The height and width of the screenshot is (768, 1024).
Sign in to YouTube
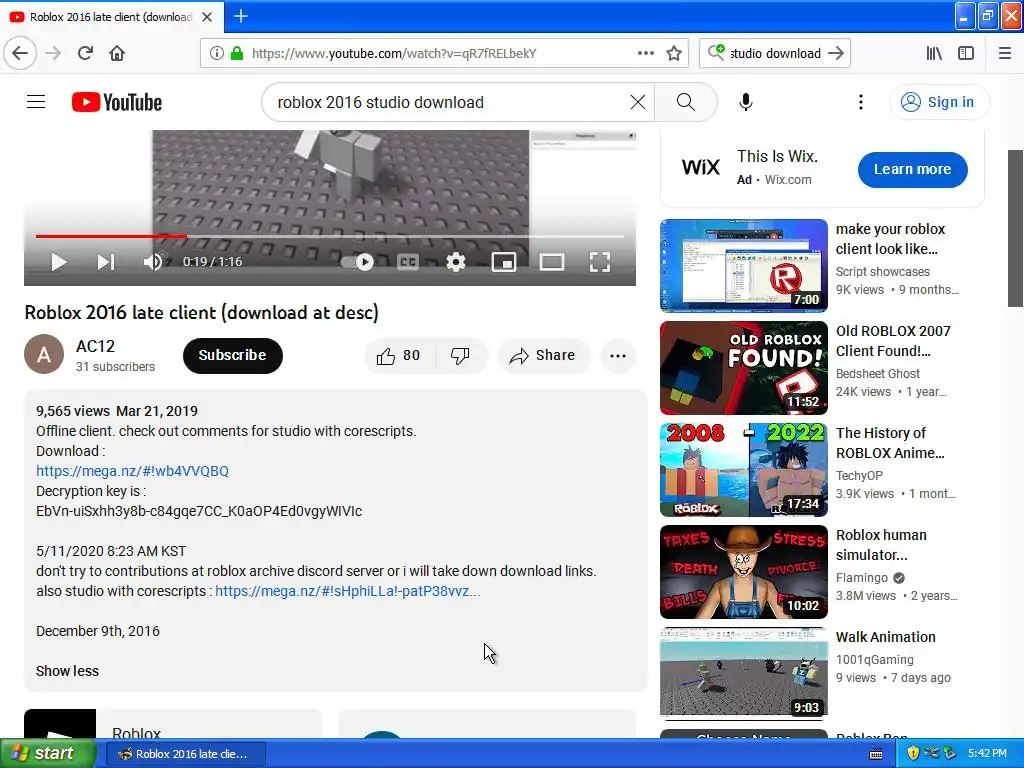coord(939,102)
